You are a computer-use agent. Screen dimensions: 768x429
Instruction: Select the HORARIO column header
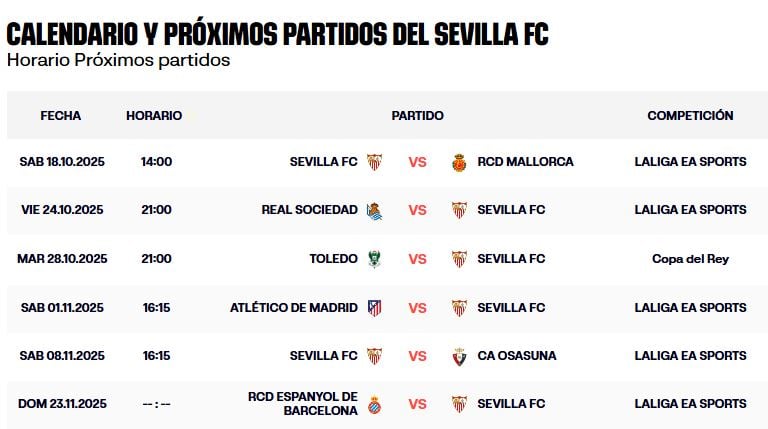[154, 116]
